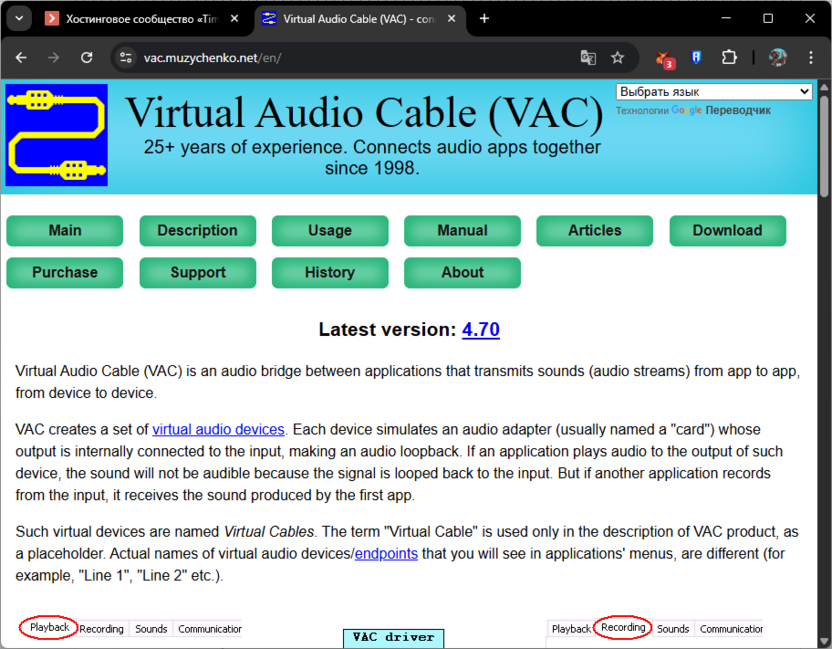Open the Chrome three-dot menu
Viewport: 832px width, 649px height.
tap(811, 57)
